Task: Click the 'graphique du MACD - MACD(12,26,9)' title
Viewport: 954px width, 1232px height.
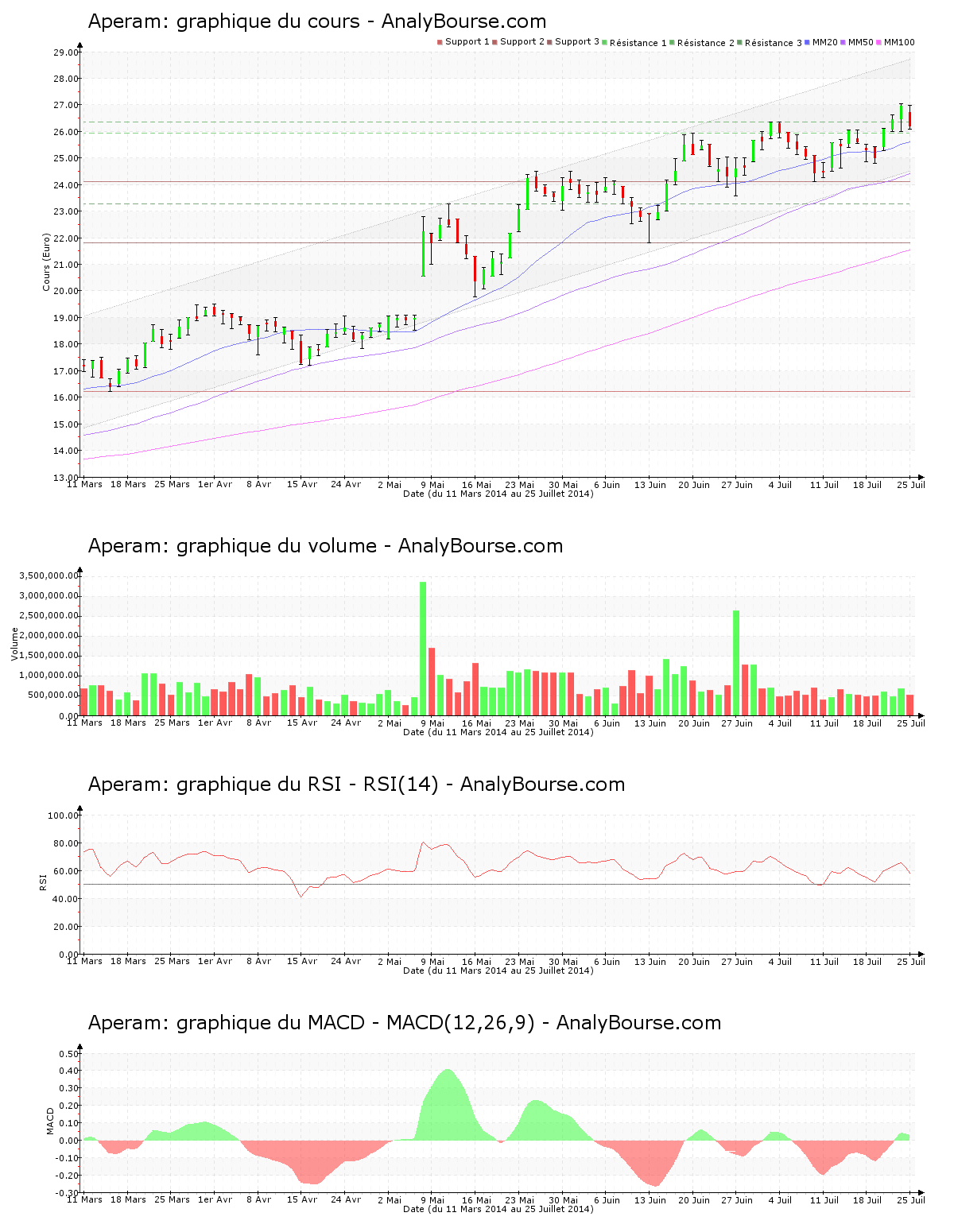Action: tap(356, 1023)
